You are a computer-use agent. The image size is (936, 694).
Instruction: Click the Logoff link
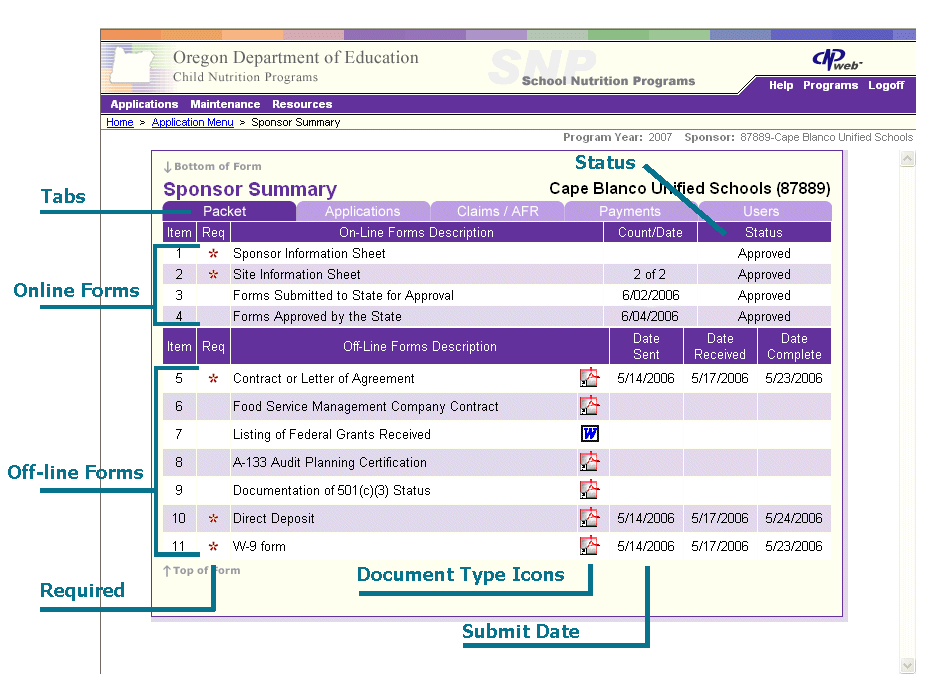[x=886, y=85]
